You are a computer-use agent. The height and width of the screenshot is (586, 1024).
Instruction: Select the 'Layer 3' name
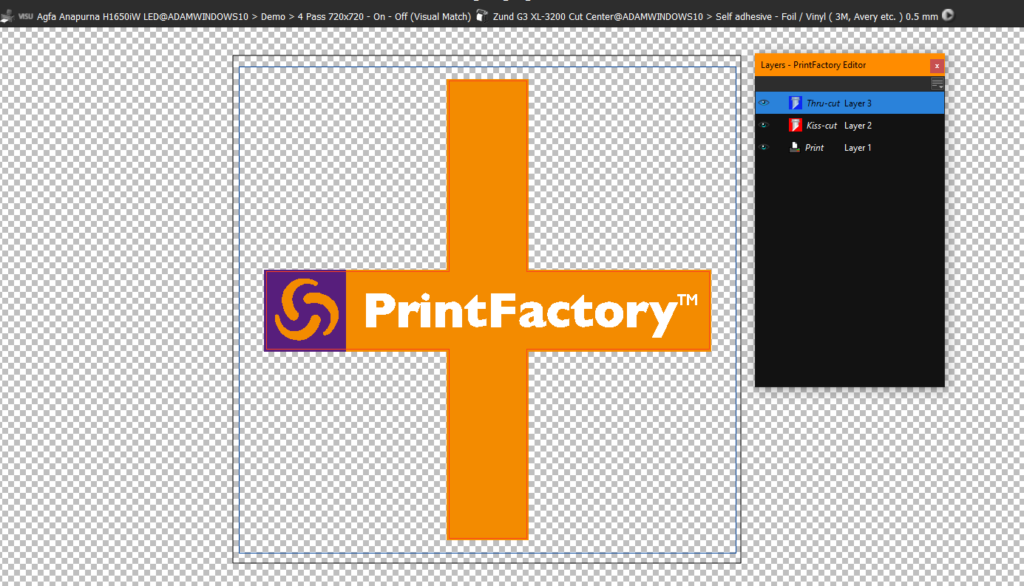click(857, 103)
